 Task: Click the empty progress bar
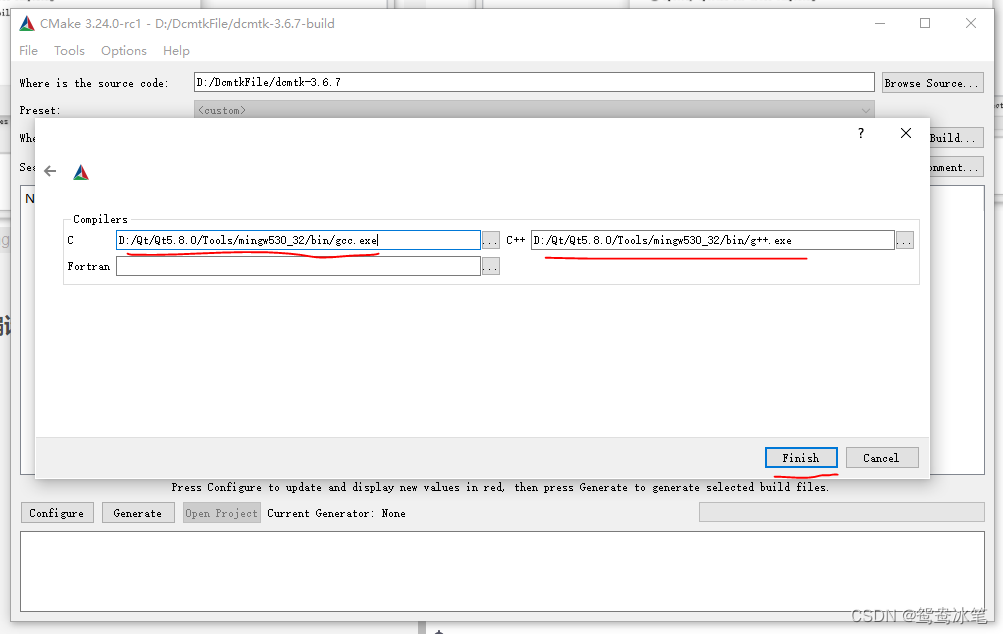[x=841, y=512]
